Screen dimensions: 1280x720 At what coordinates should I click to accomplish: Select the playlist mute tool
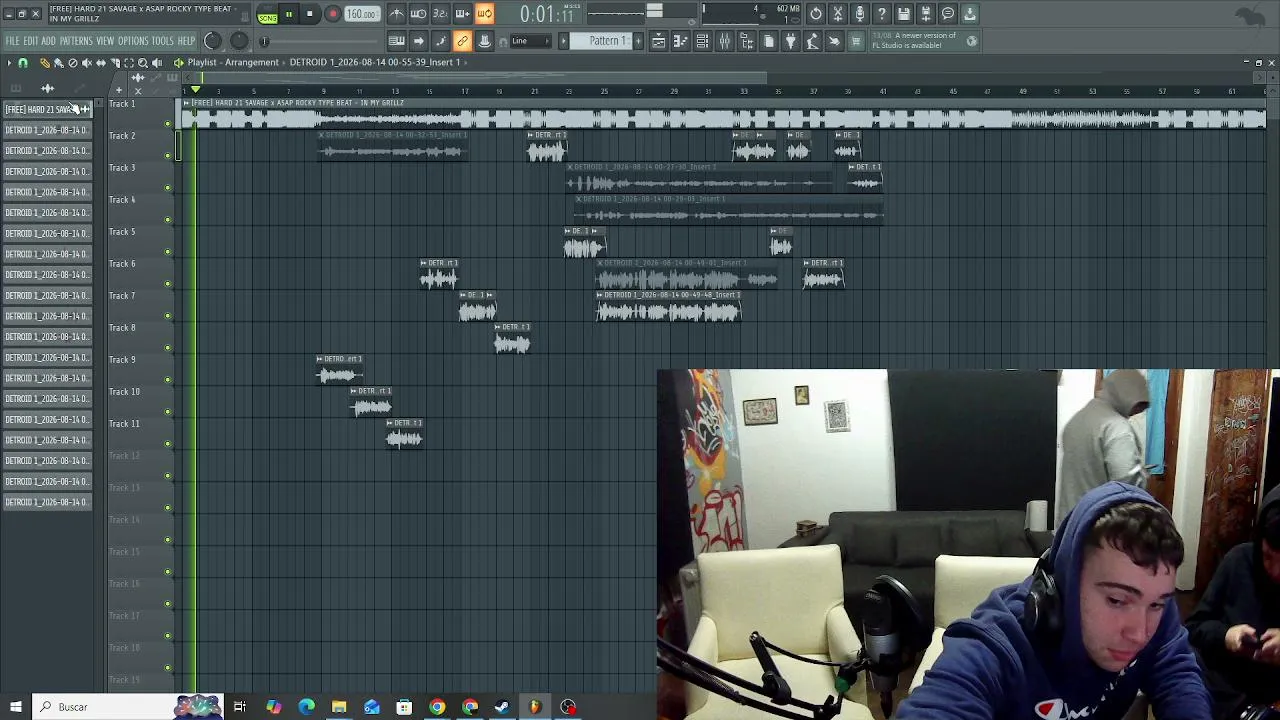[86, 63]
